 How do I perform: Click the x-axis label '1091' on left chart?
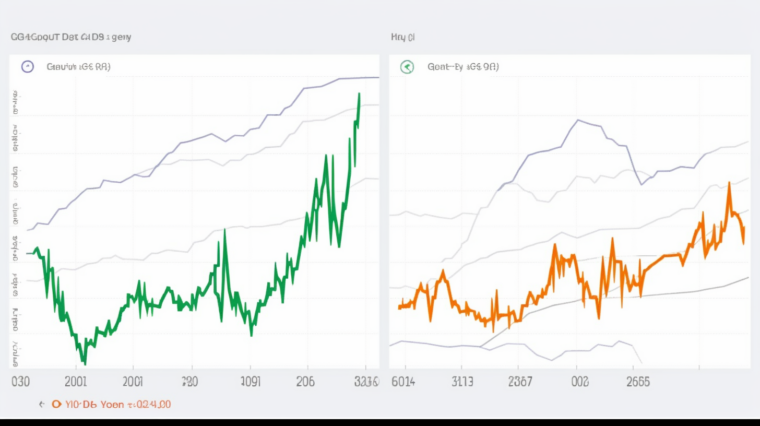click(249, 381)
